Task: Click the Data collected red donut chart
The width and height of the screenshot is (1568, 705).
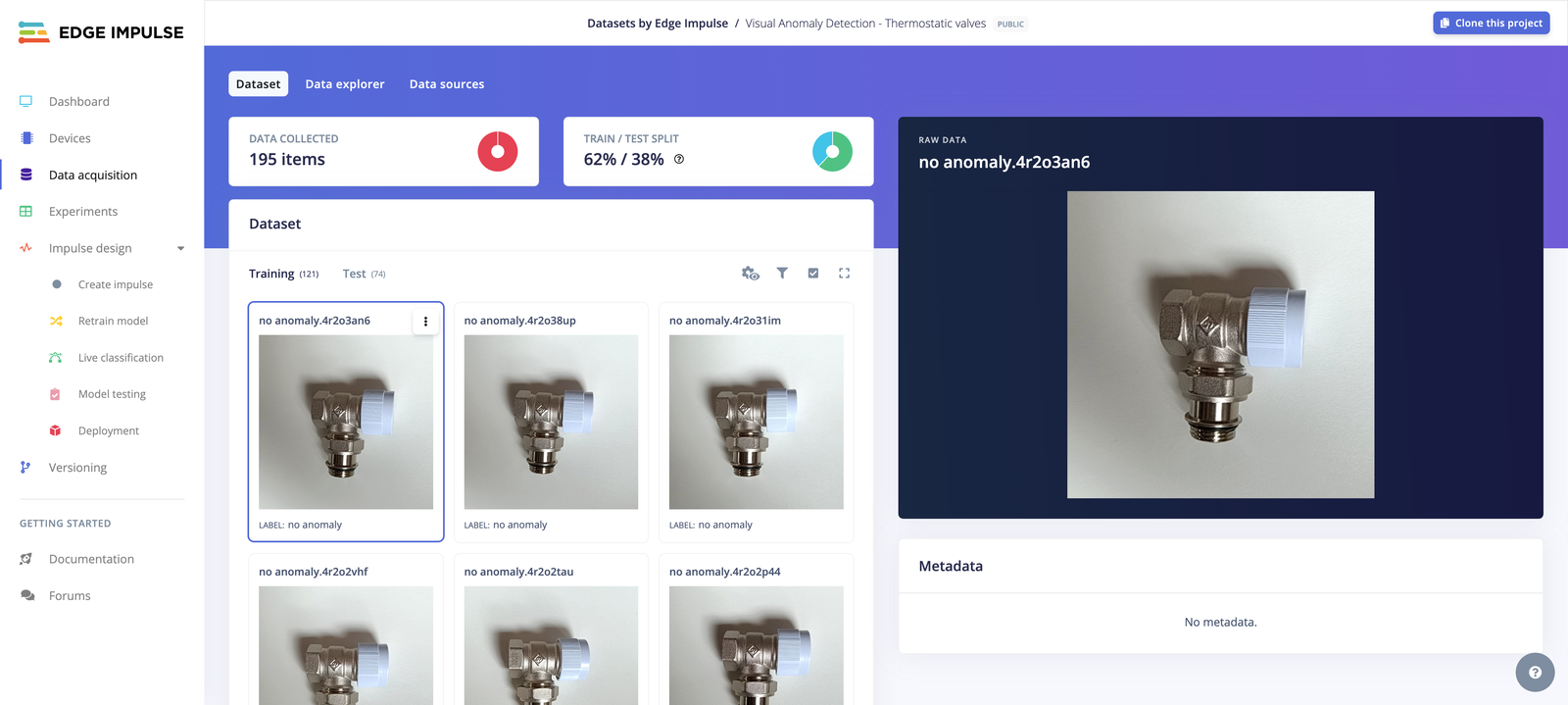Action: 498,151
